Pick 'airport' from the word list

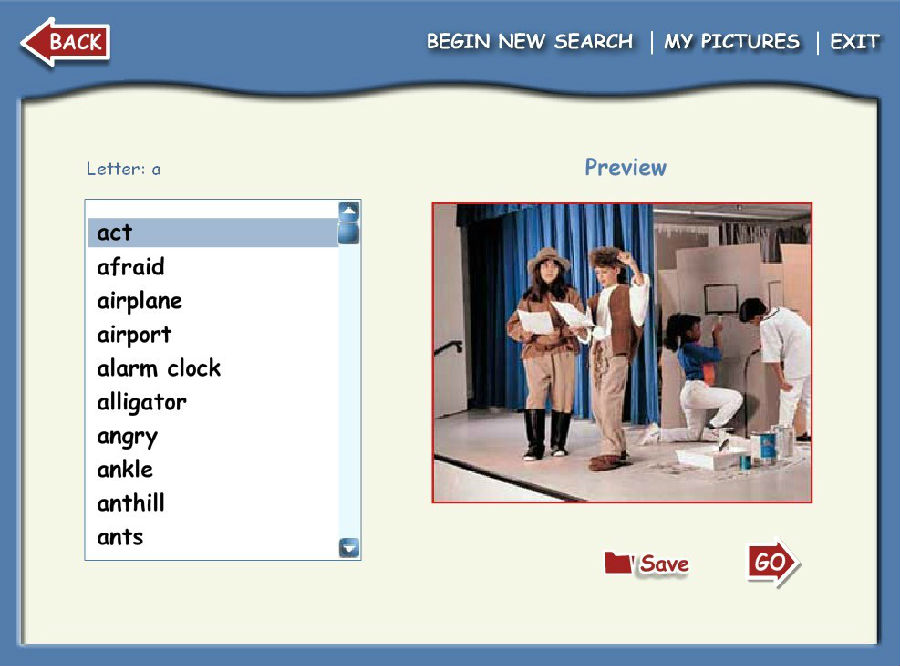(134, 335)
